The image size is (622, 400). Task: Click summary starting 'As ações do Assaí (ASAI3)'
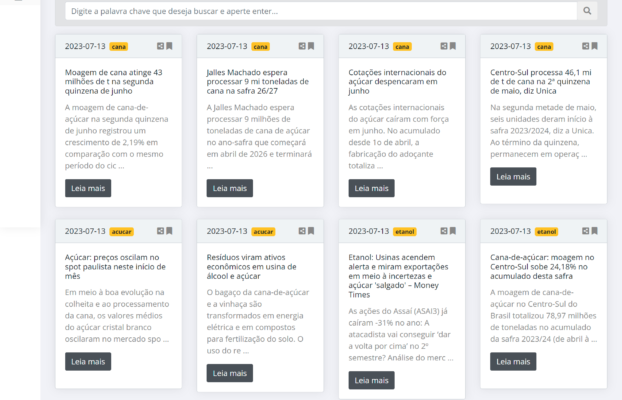coord(401,334)
